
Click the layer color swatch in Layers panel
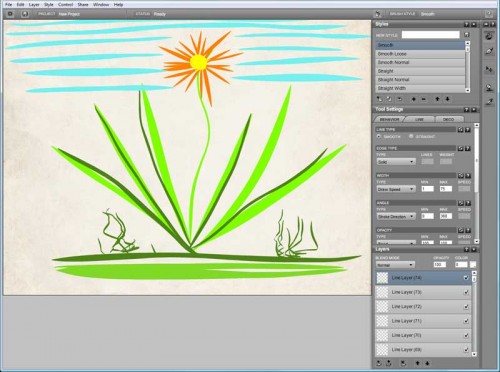473,264
